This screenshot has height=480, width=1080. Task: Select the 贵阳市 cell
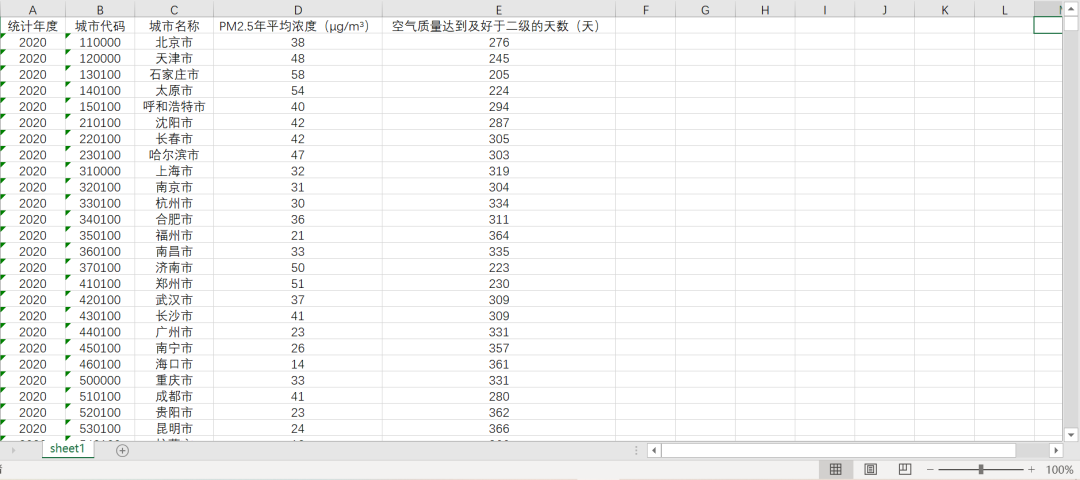174,413
